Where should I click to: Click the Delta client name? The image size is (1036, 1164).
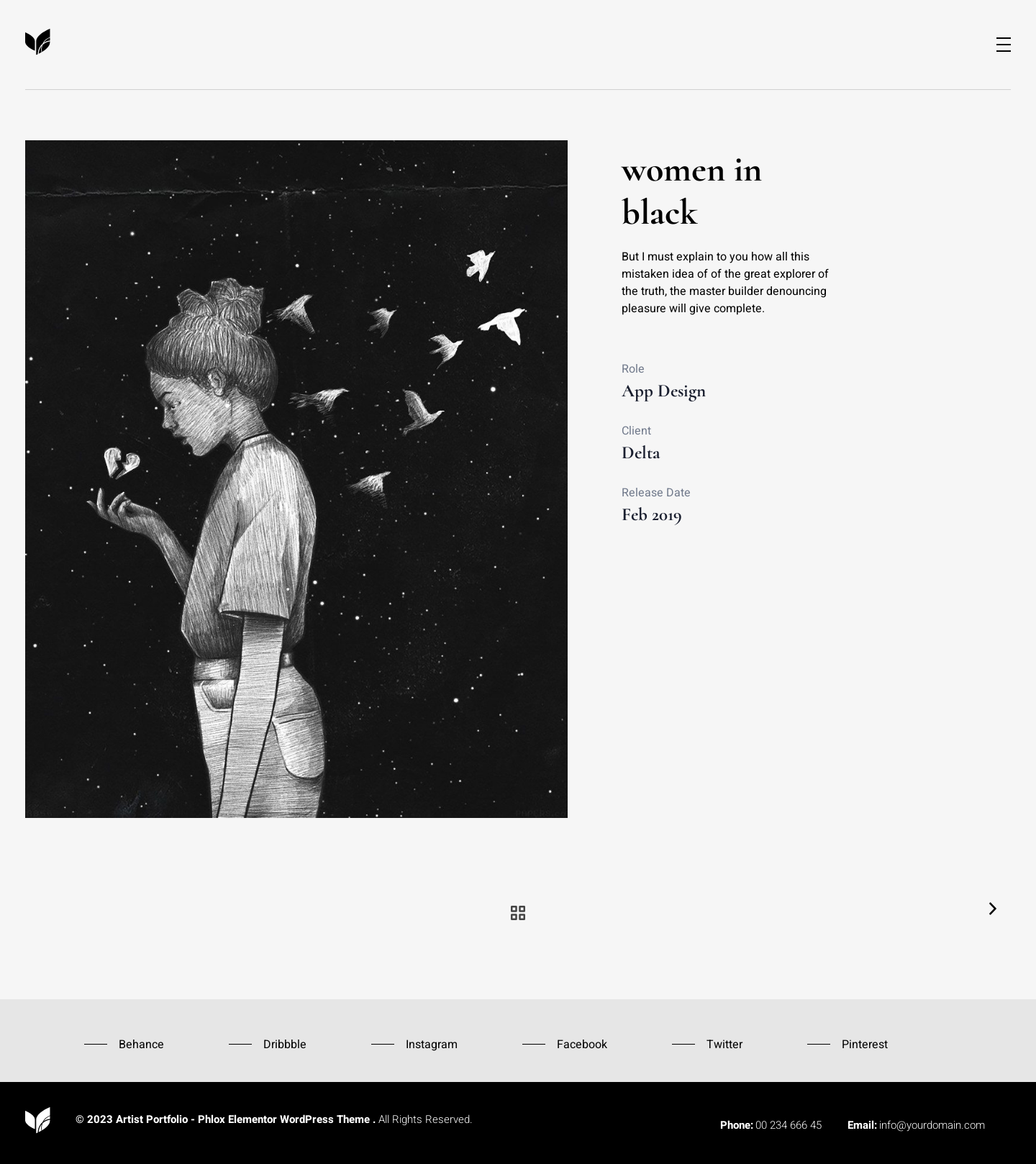[640, 453]
